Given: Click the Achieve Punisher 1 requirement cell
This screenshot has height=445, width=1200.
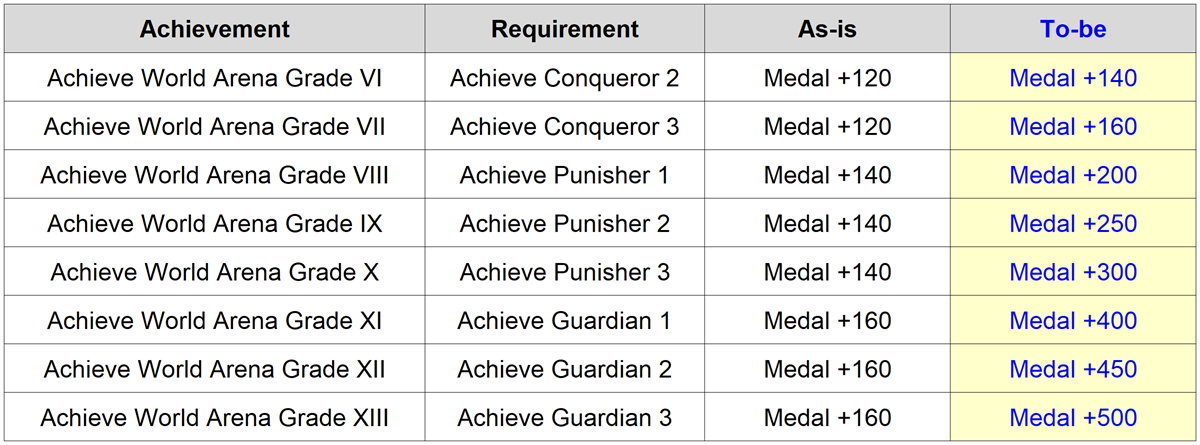Looking at the screenshot, I should 564,176.
